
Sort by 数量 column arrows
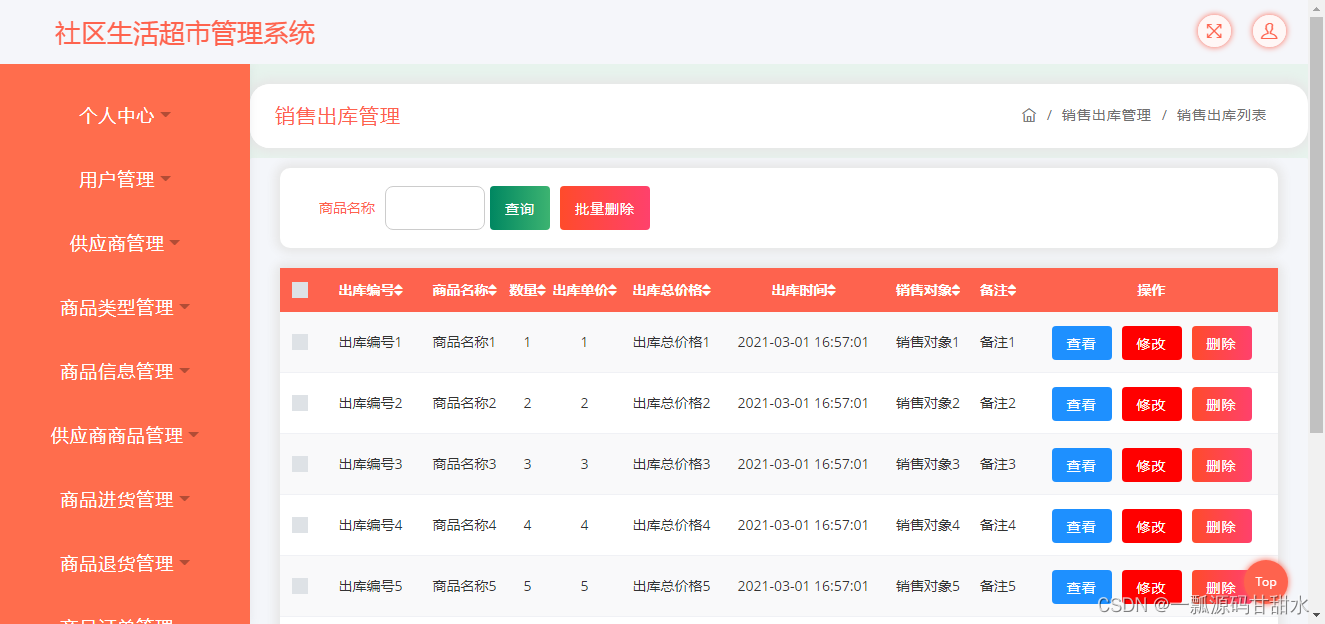coord(542,290)
